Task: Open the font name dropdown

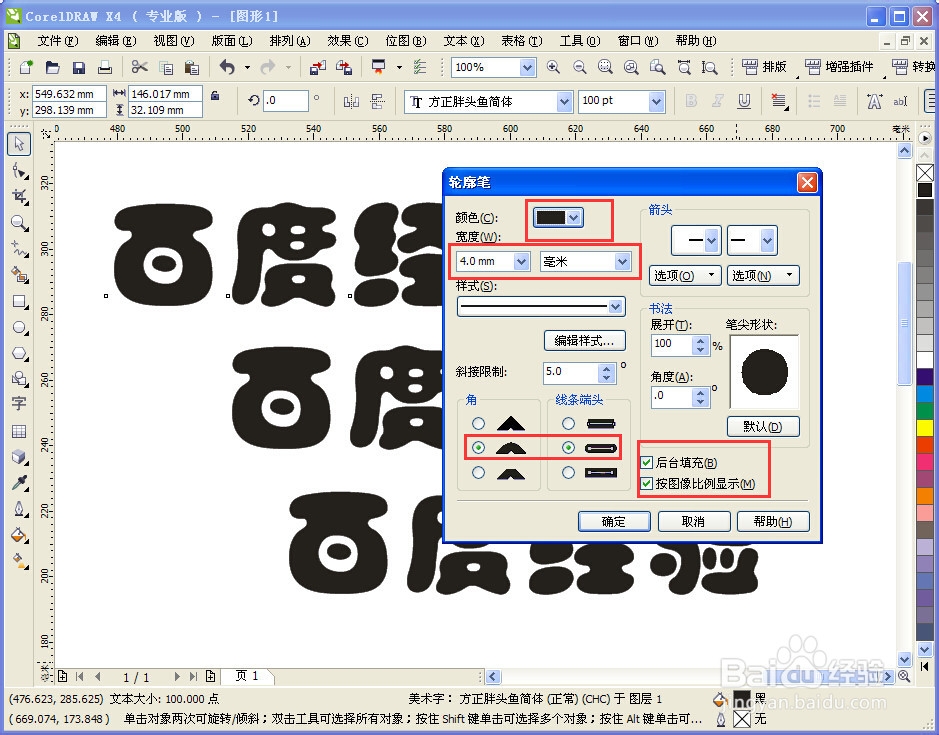Action: (564, 102)
